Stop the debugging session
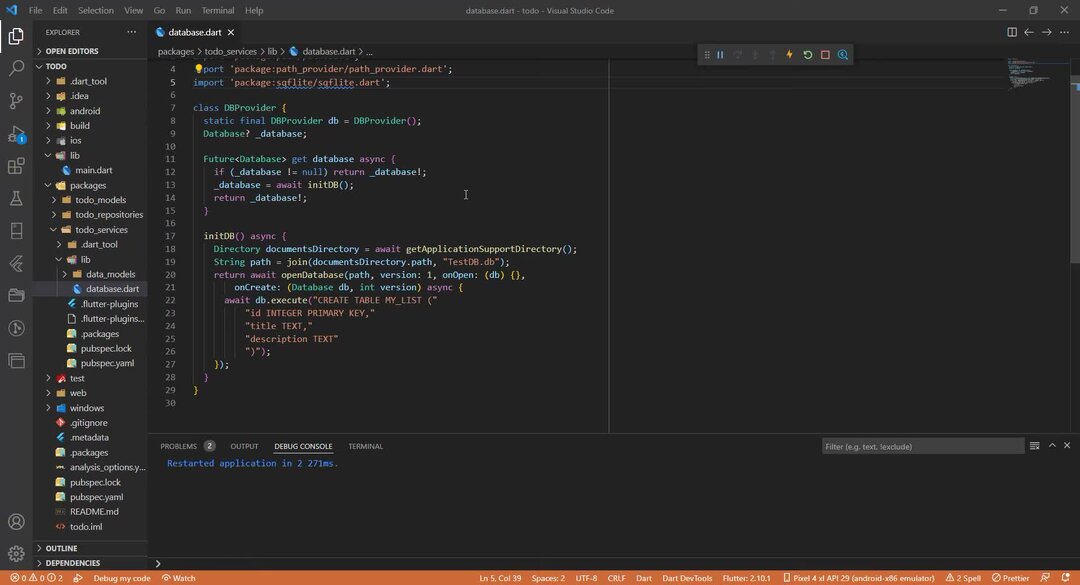Screen dimensions: 1080x585 [825, 55]
